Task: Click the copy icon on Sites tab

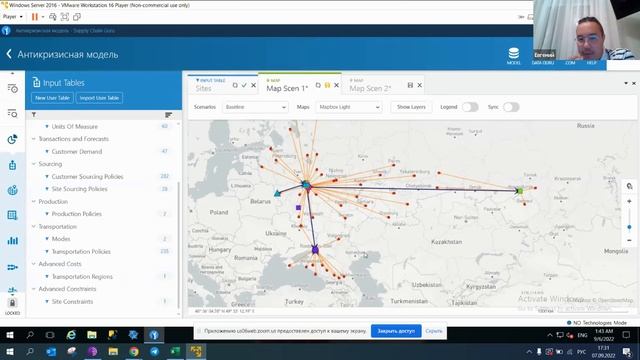Action: pyautogui.click(x=235, y=85)
